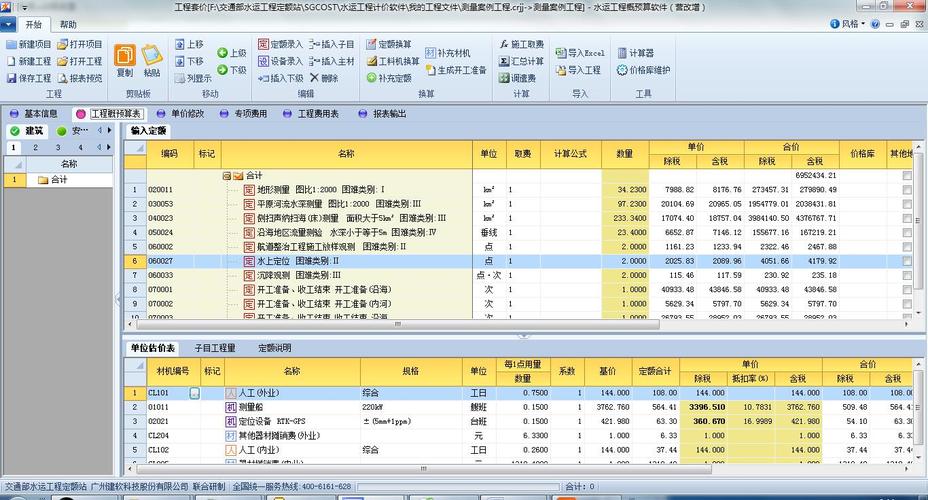Open 定额换算 quota conversion
Image resolution: width=928 pixels, height=500 pixels.
click(371, 44)
